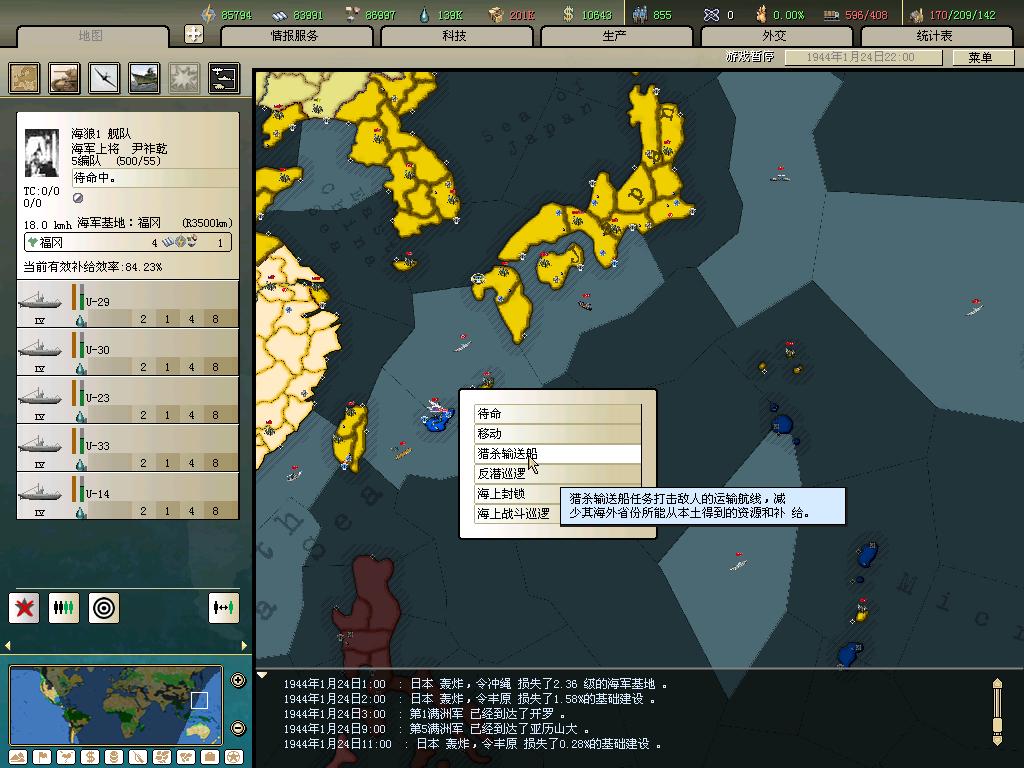The height and width of the screenshot is (768, 1024).
Task: Select 移动 from the mission menu
Action: (x=558, y=434)
